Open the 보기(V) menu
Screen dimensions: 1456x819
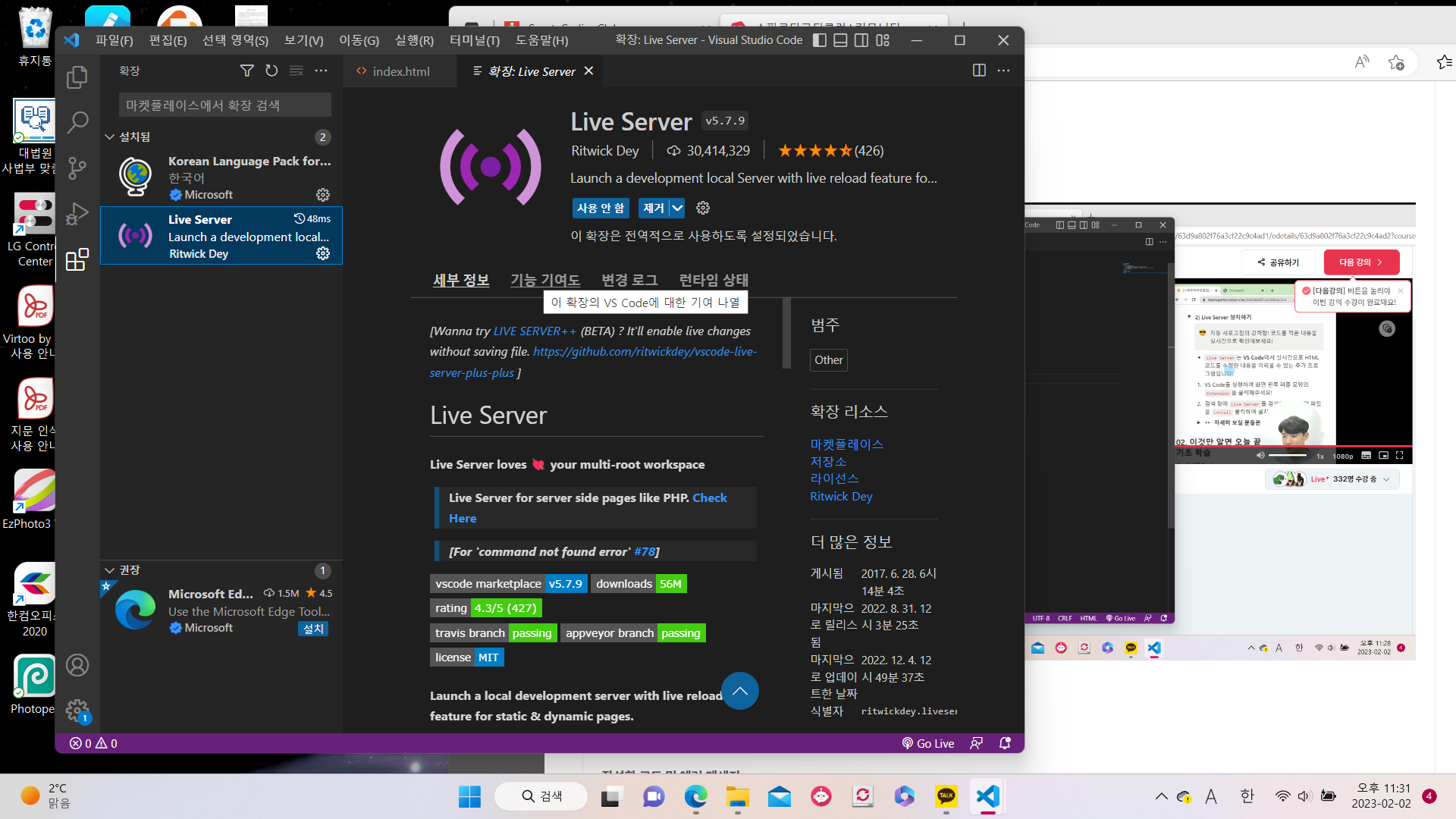(x=303, y=40)
